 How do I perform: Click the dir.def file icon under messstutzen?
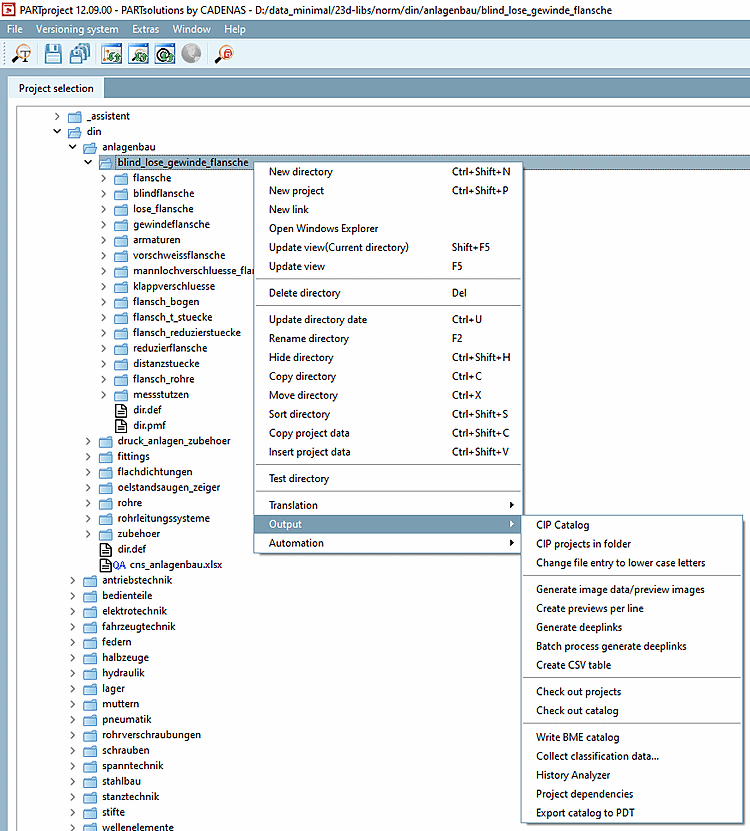pos(121,410)
